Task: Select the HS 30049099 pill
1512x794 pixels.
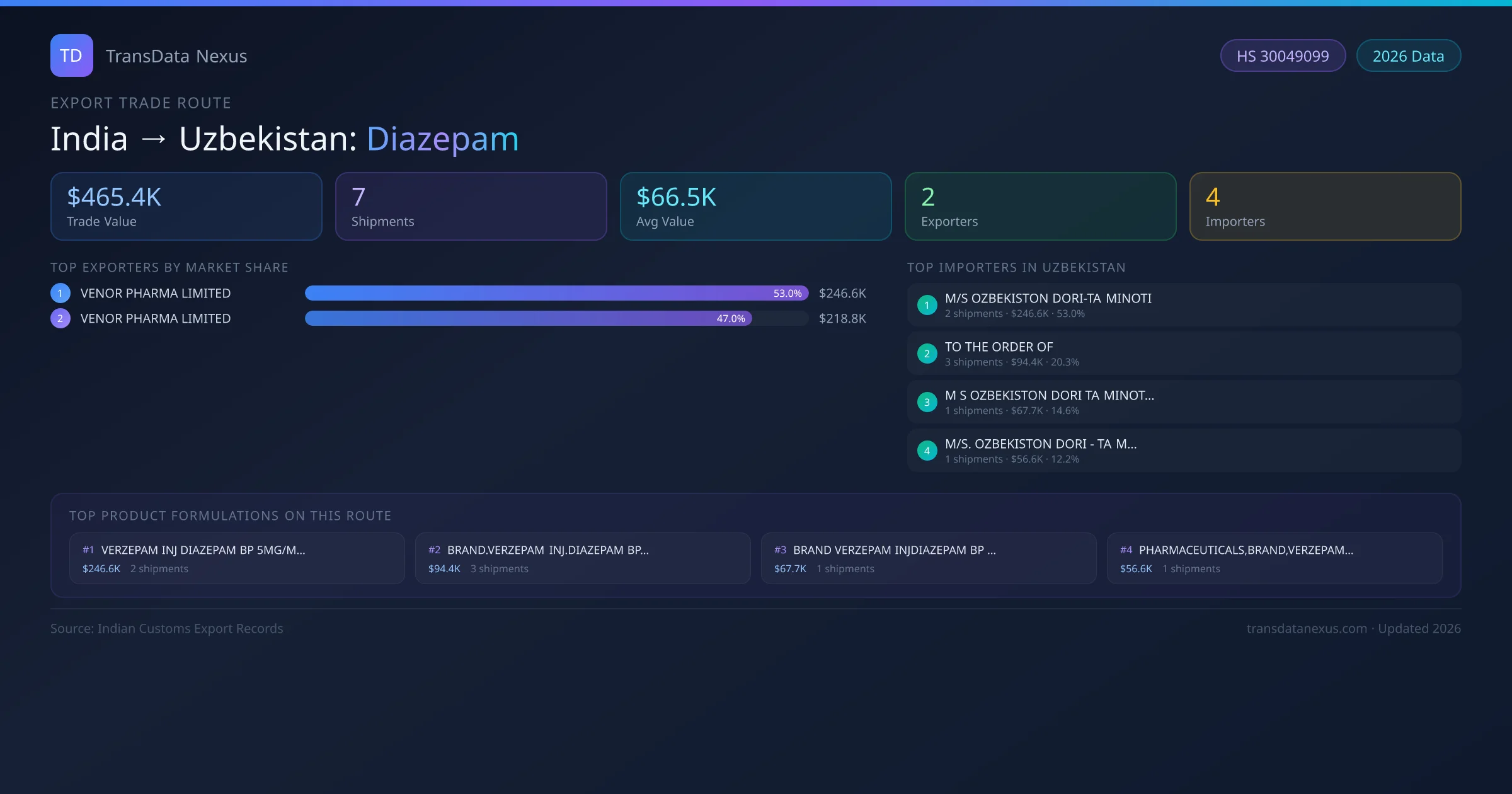Action: [x=1283, y=56]
